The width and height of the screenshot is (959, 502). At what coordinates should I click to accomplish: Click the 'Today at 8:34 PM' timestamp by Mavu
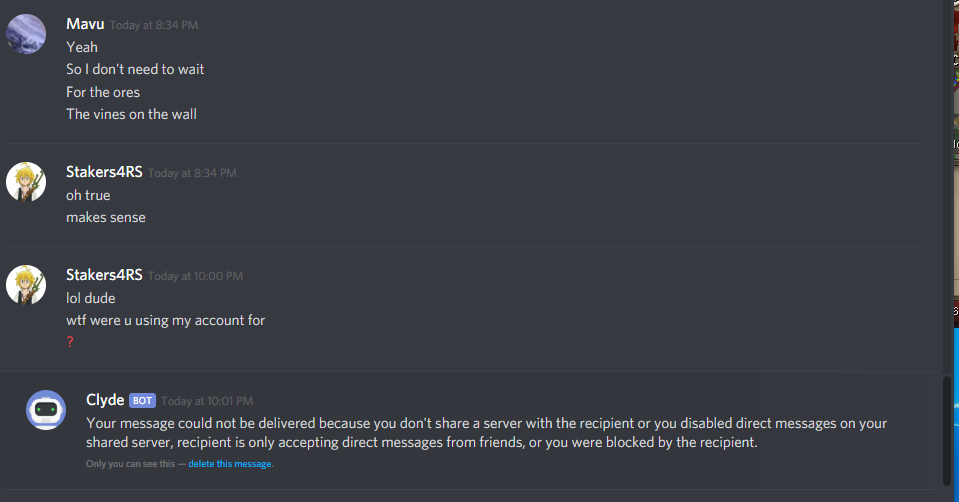(154, 25)
